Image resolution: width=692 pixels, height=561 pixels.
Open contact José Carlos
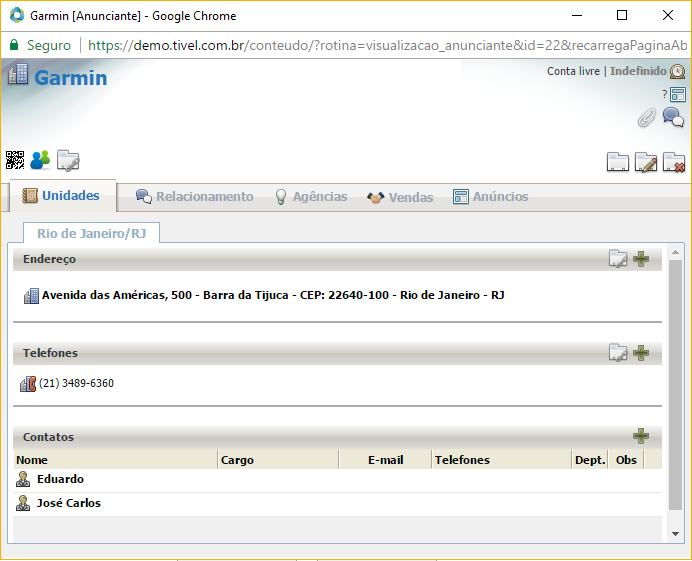[x=68, y=503]
